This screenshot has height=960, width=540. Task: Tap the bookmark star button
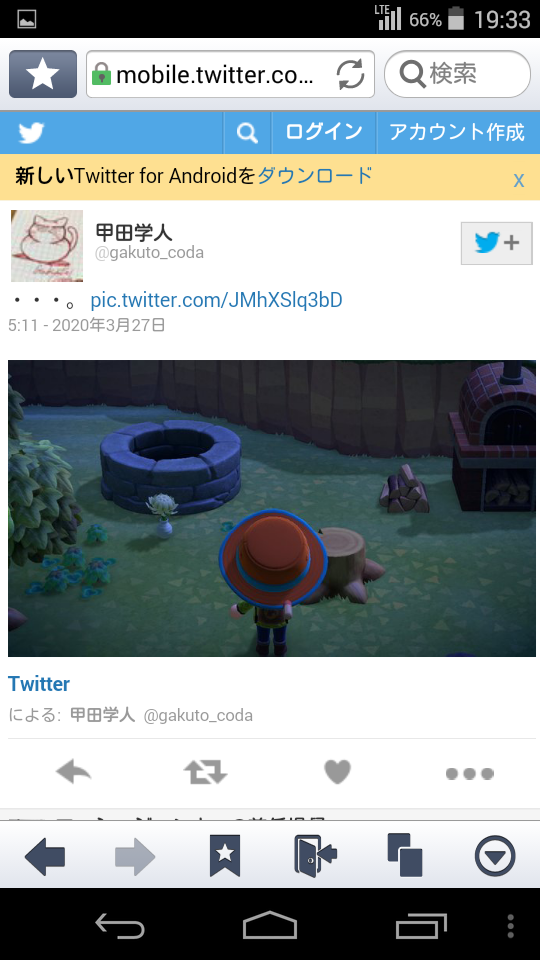point(43,74)
